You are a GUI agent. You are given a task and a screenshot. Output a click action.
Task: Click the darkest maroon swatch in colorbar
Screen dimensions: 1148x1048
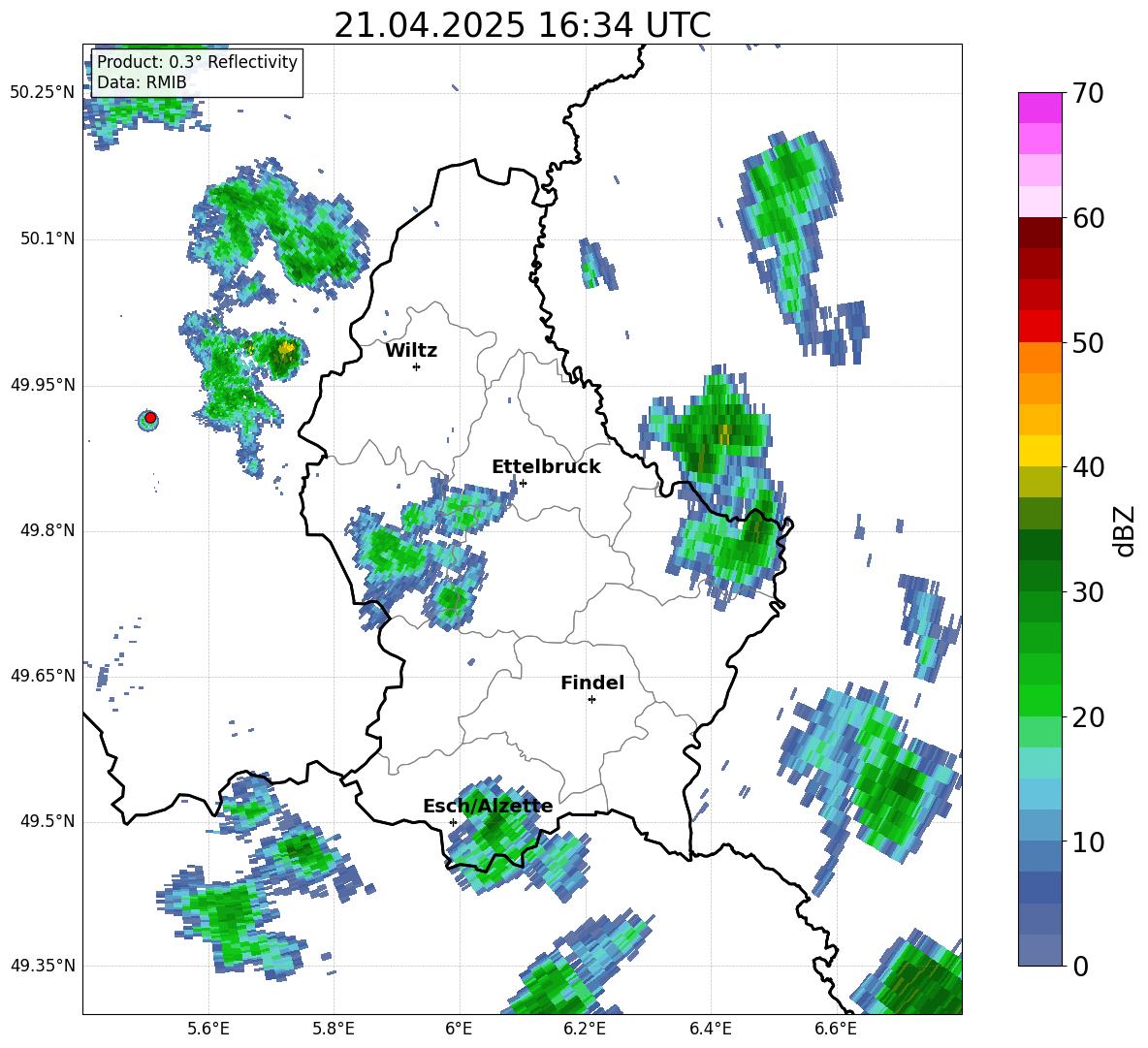1039,233
